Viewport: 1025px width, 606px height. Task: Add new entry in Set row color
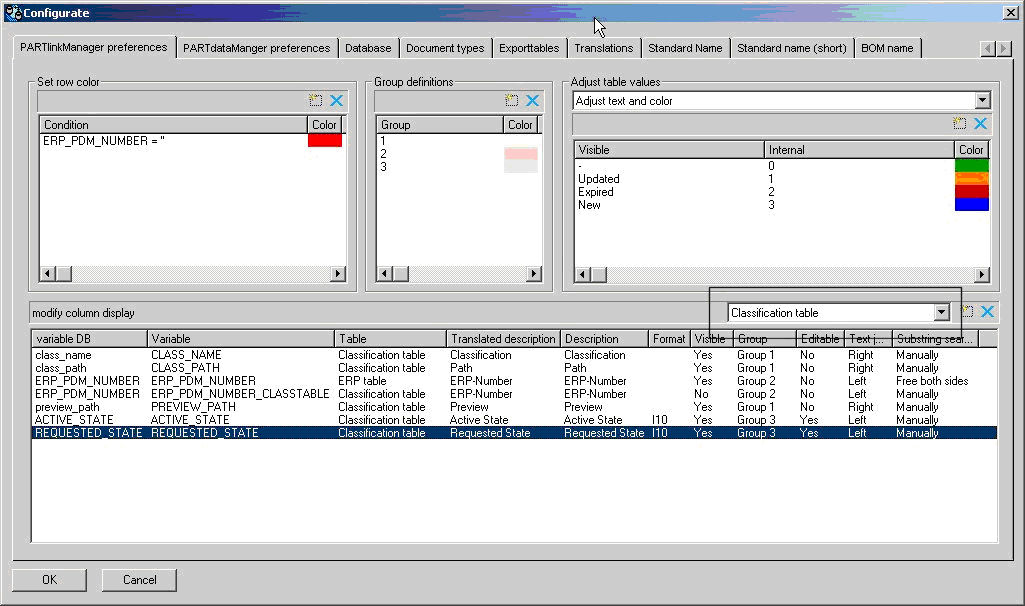(316, 101)
